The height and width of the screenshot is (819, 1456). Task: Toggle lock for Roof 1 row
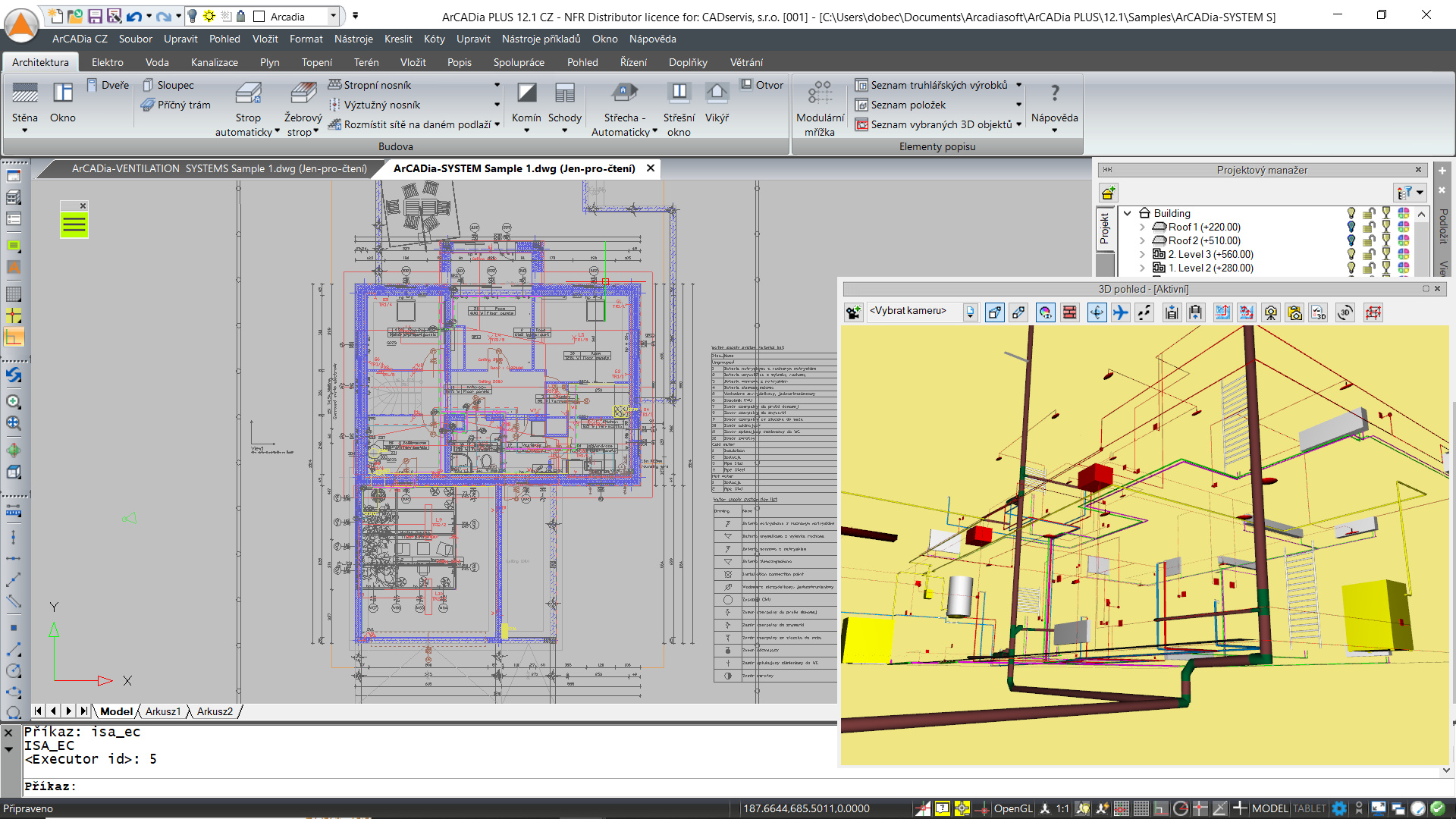tap(1369, 227)
